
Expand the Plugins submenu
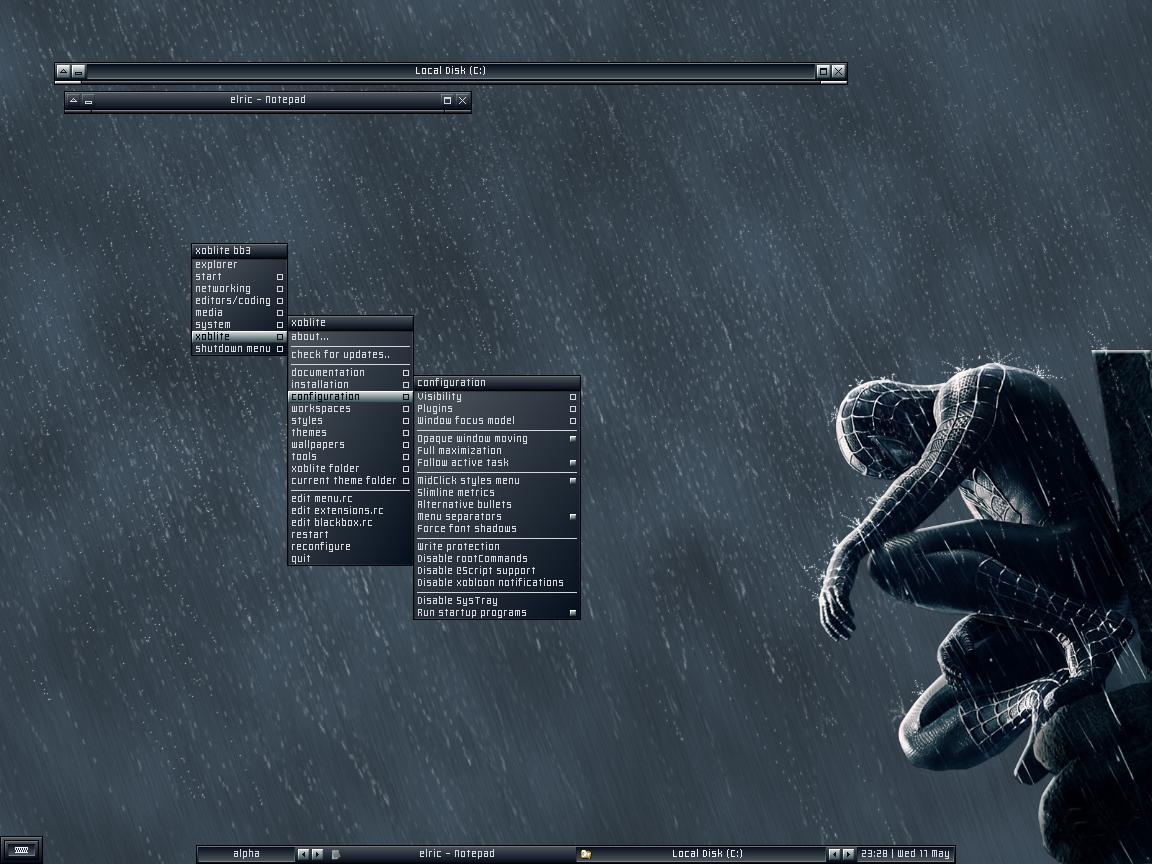pyautogui.click(x=497, y=408)
